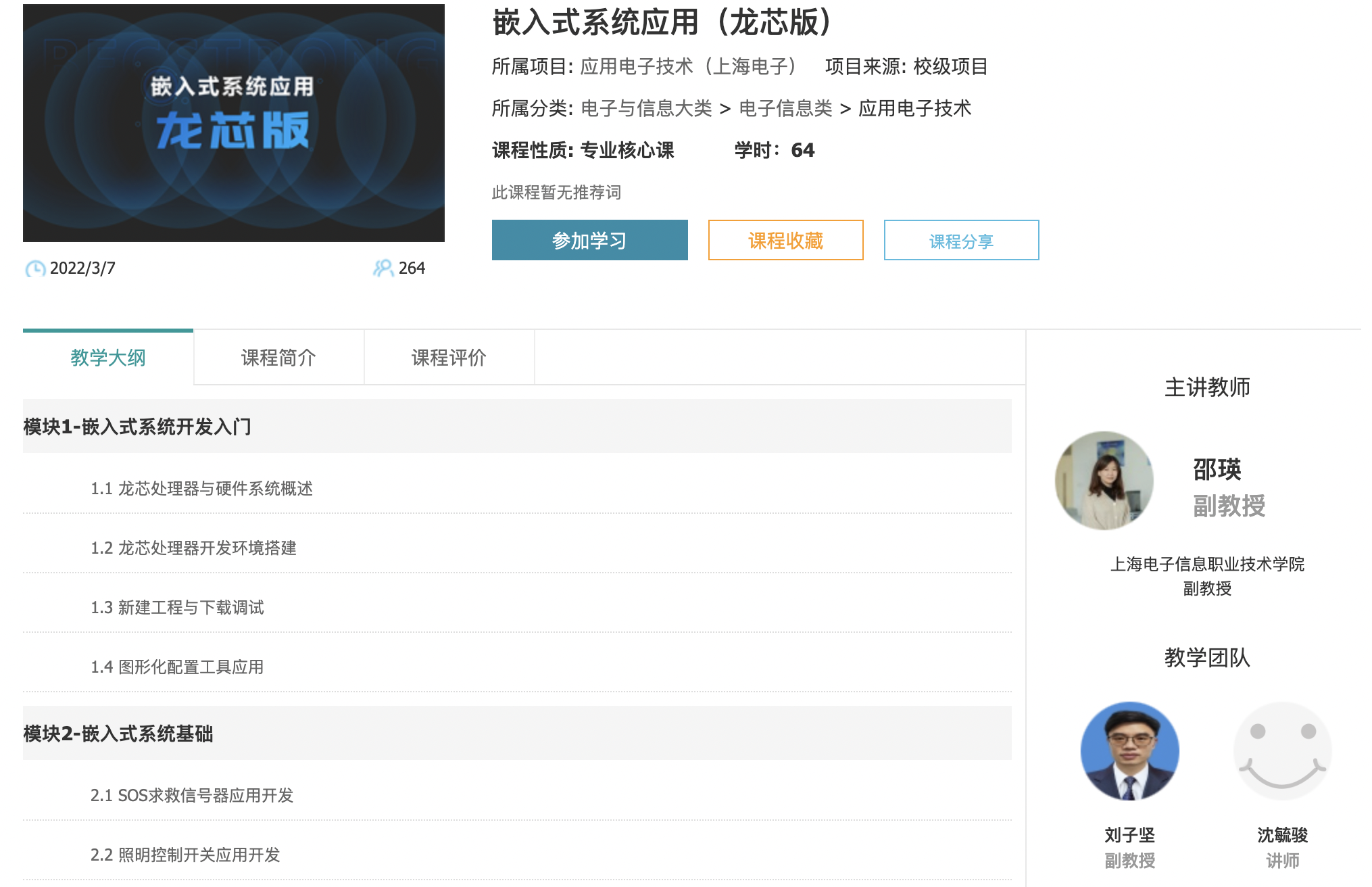Viewport: 1372px width, 887px height.
Task: Click the 课程分享 share button
Action: (x=961, y=240)
